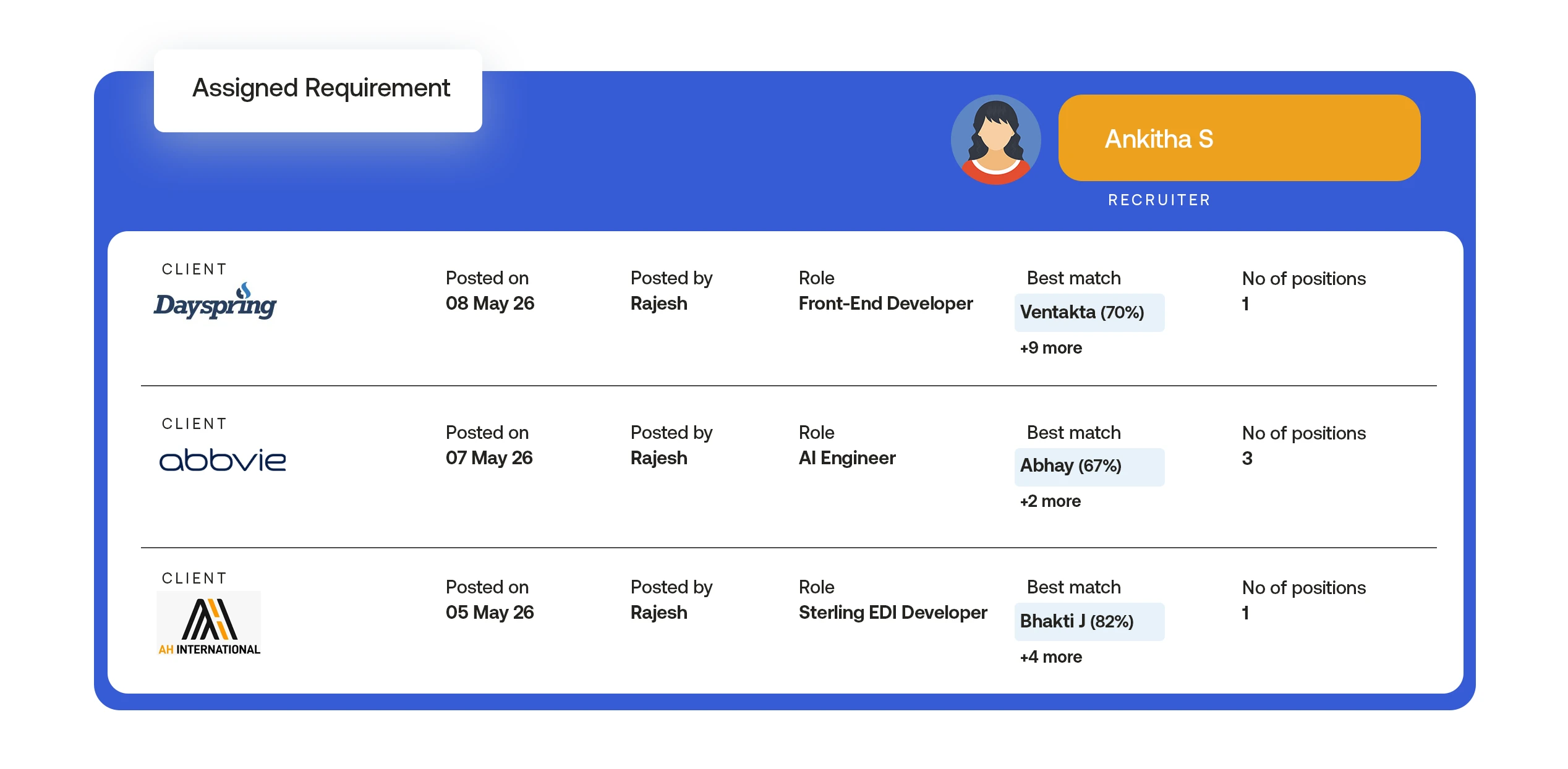Click the Sterling EDI Developer role text
This screenshot has height=769, width=1568.
coord(892,613)
